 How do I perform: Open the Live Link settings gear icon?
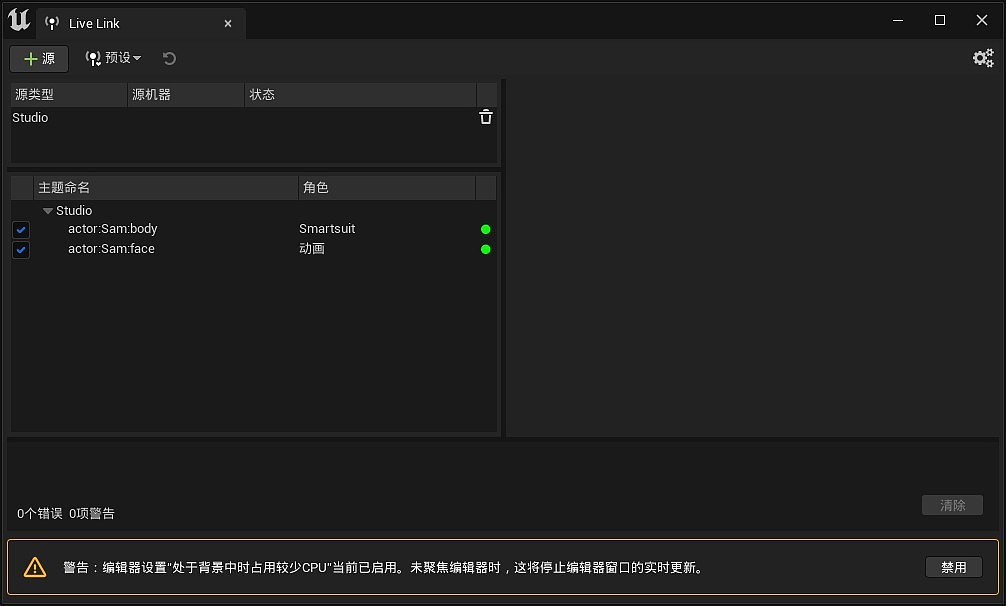tap(983, 58)
